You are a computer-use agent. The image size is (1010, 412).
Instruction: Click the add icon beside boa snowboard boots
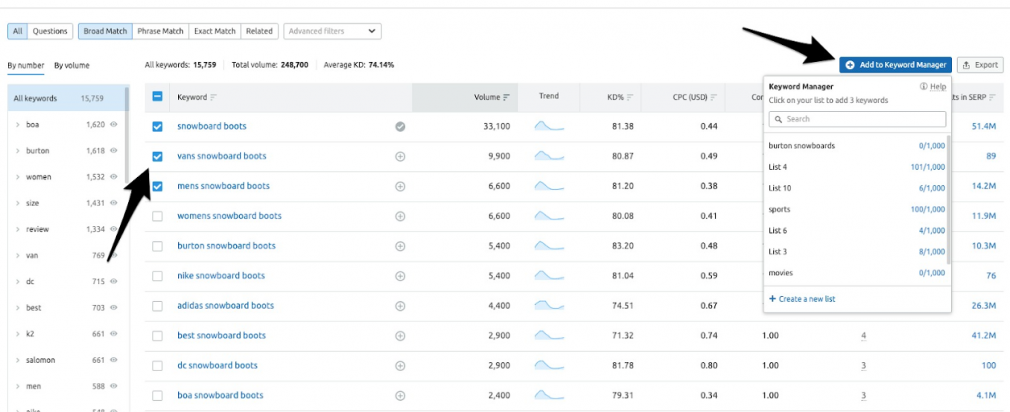(400, 395)
